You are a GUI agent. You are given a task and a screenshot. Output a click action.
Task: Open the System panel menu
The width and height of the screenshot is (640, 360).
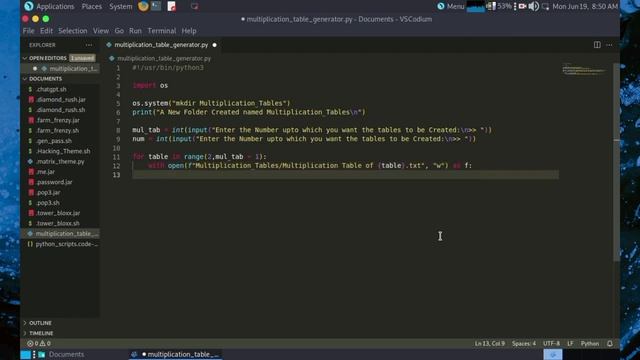[120, 6]
